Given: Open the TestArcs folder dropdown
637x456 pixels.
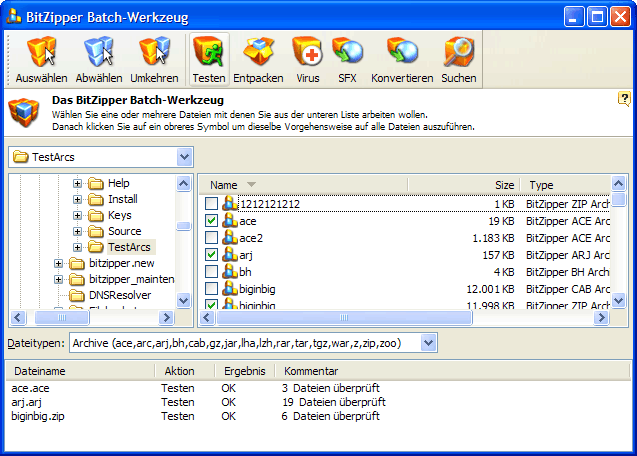Looking at the screenshot, I should pos(184,156).
